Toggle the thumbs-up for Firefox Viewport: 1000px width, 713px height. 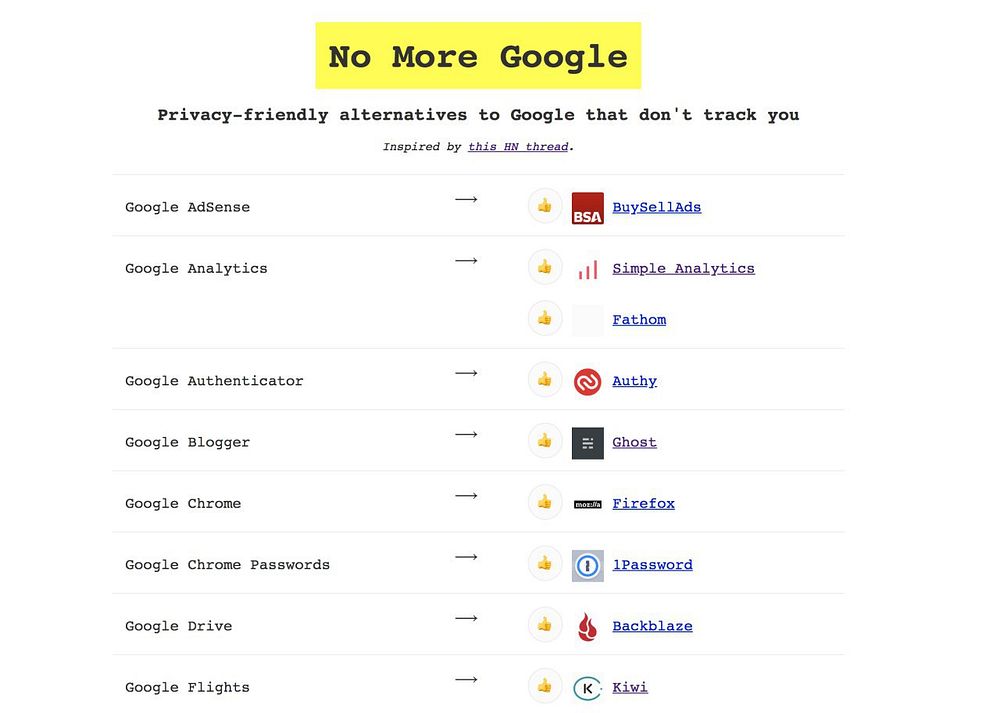coord(545,502)
